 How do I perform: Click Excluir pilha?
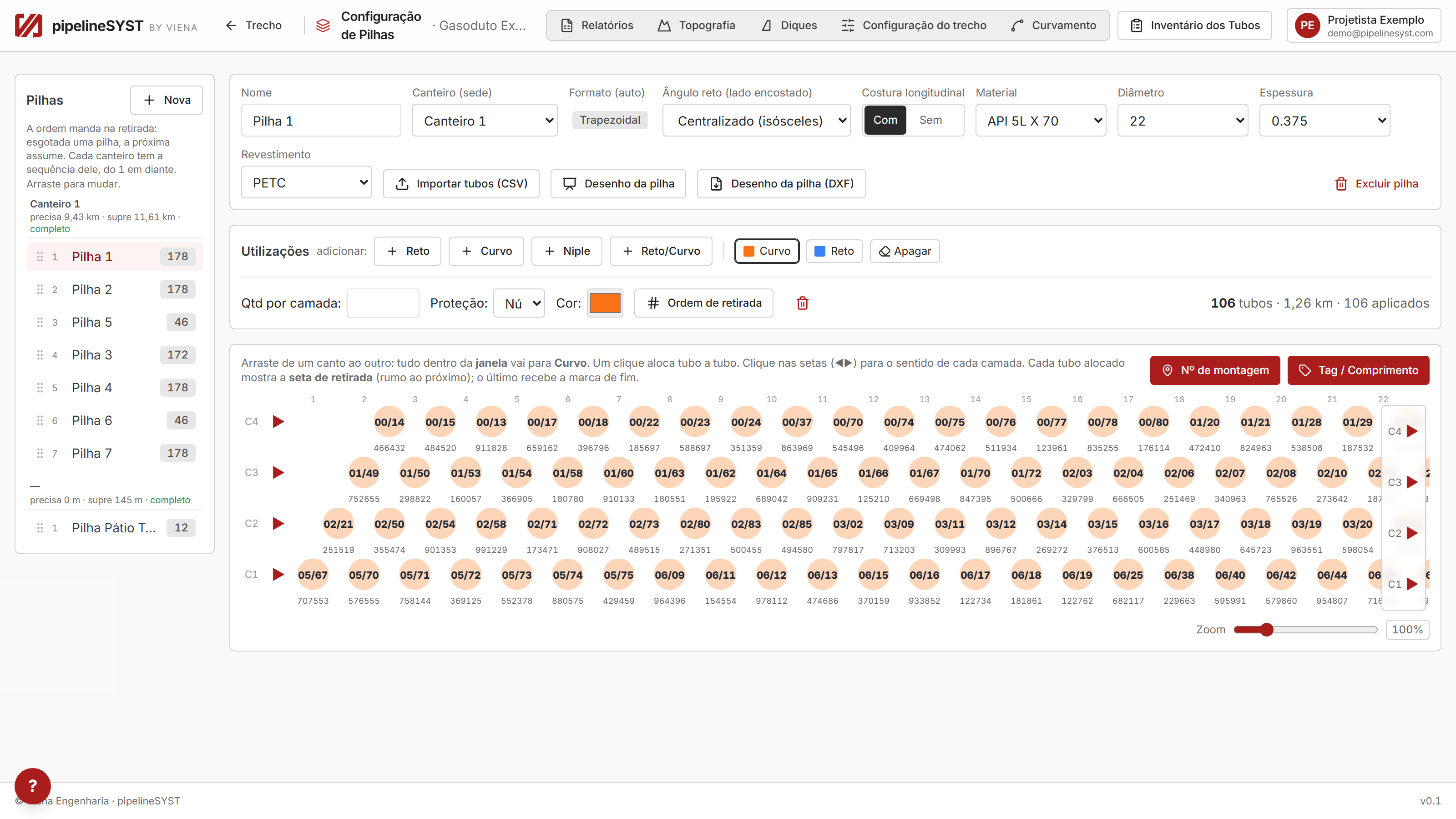(1376, 184)
